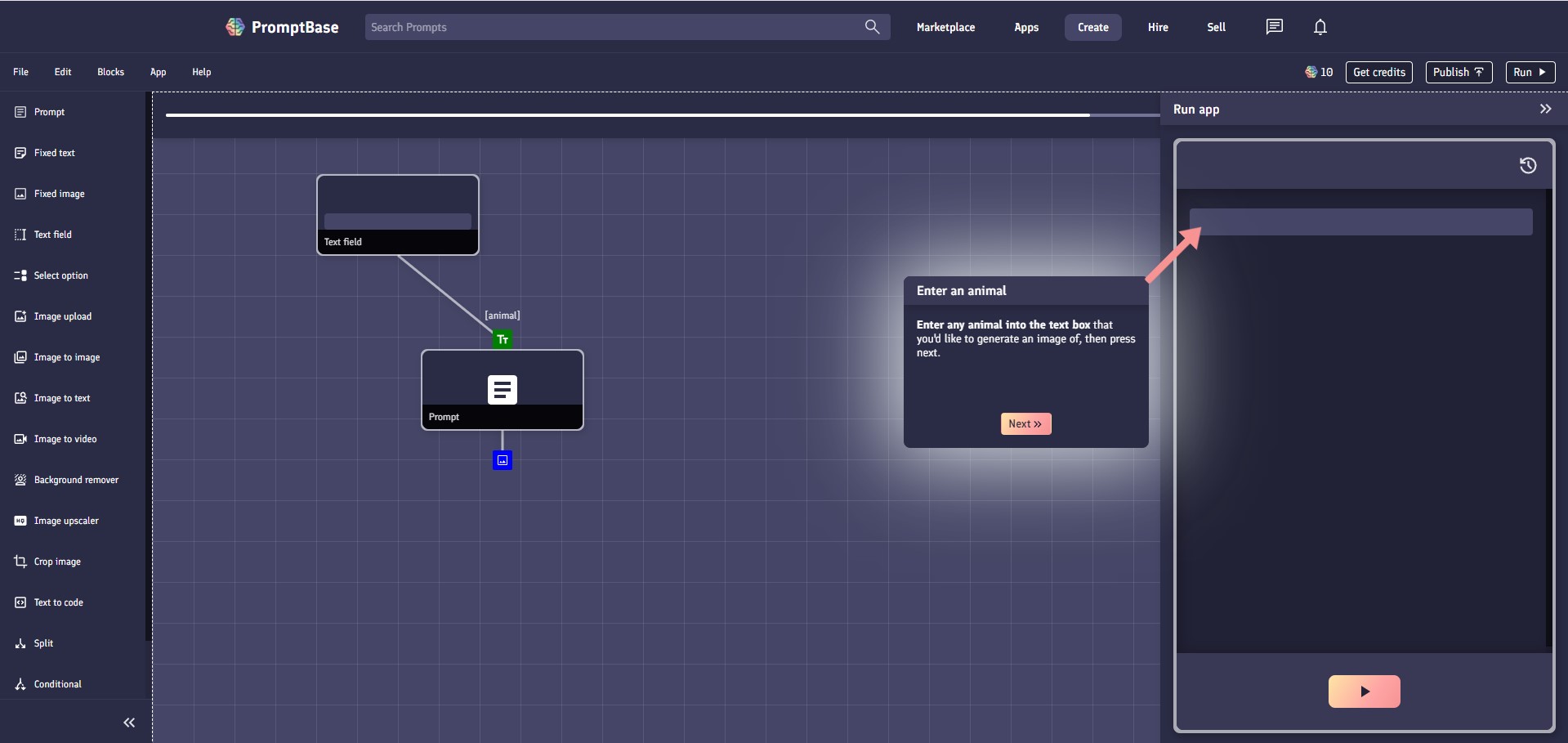
Task: Collapse the blocks sidebar with double chevron
Action: click(x=129, y=723)
